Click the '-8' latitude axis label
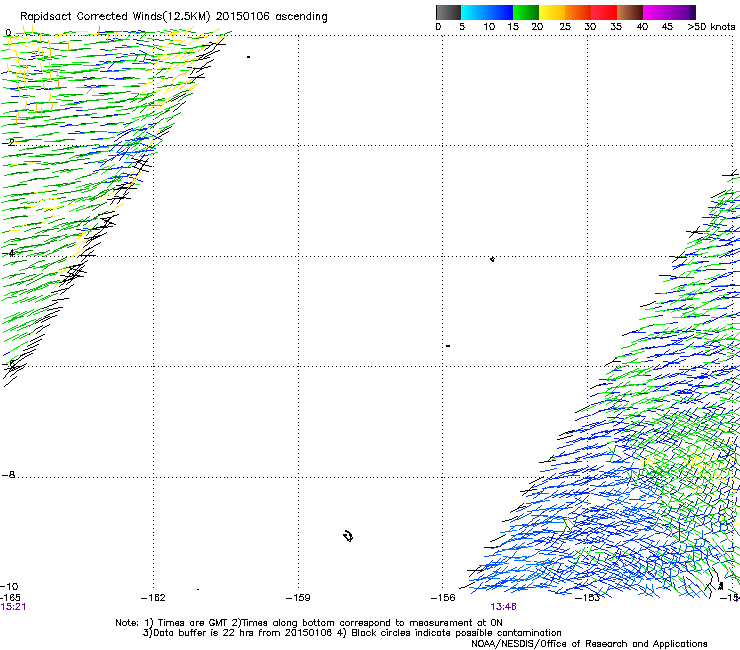 point(9,475)
